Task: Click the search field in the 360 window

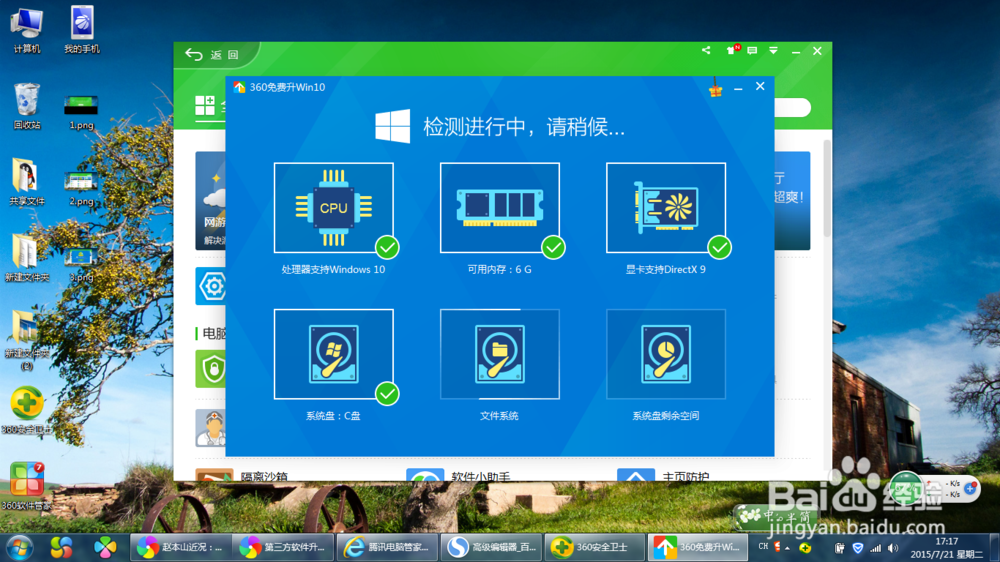Action: [x=793, y=107]
